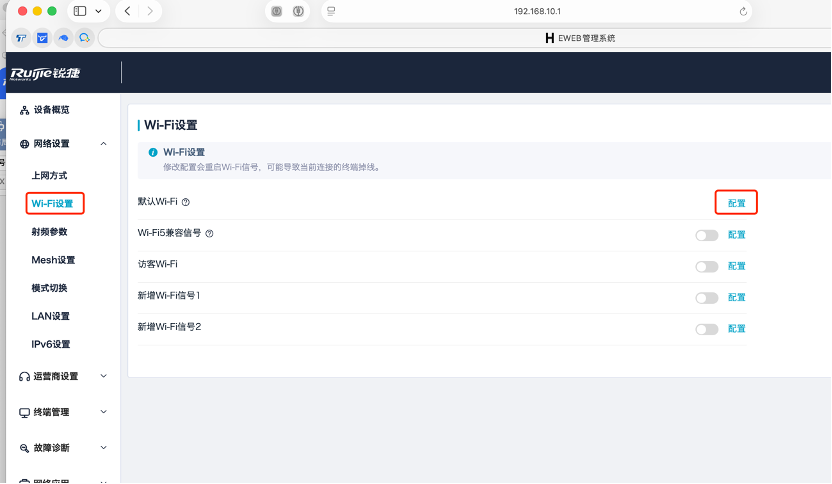Open 上网方式 submenu item

tap(49, 175)
